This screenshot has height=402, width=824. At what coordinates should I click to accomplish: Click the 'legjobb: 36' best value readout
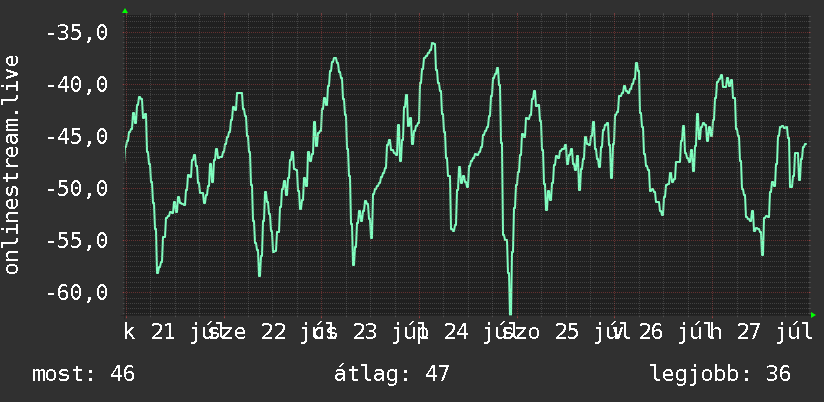tap(720, 374)
